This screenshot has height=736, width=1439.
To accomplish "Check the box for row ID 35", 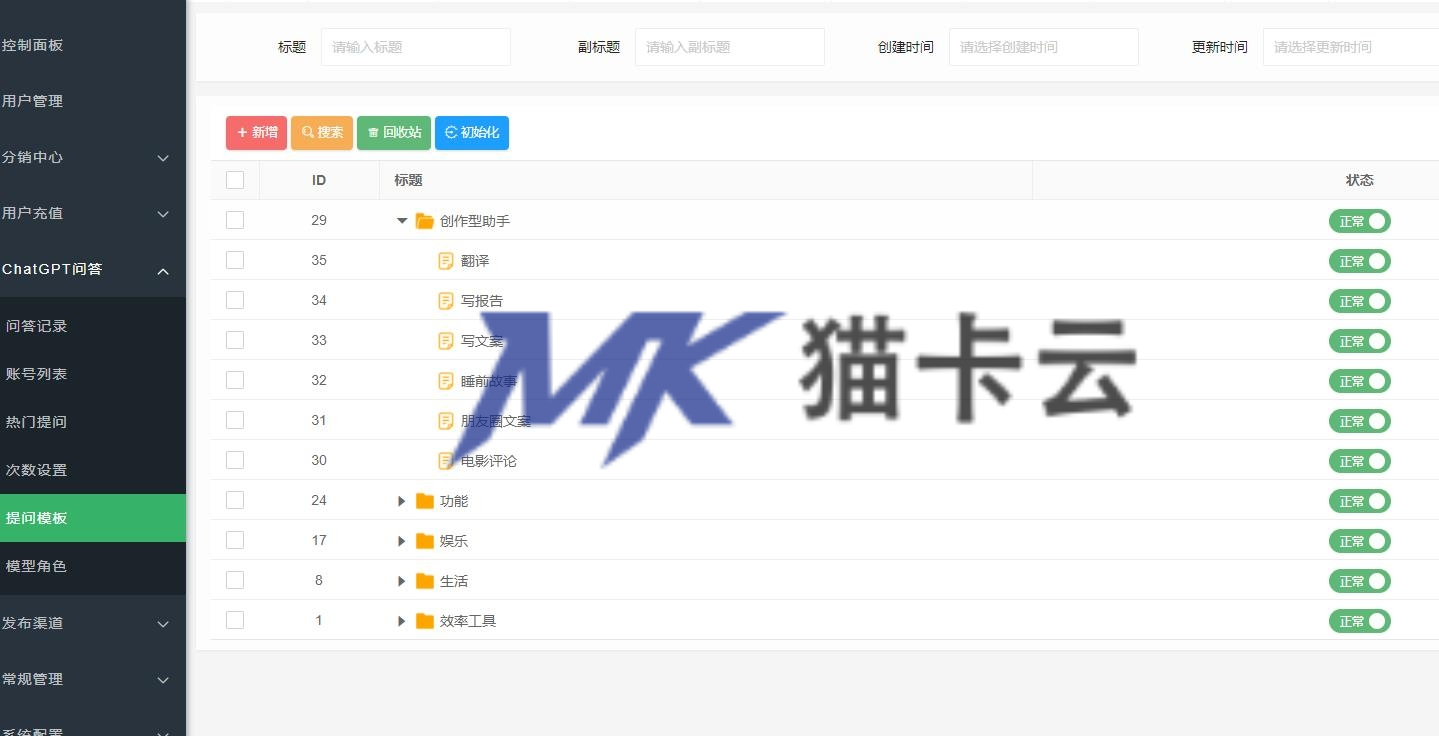I will 235,260.
